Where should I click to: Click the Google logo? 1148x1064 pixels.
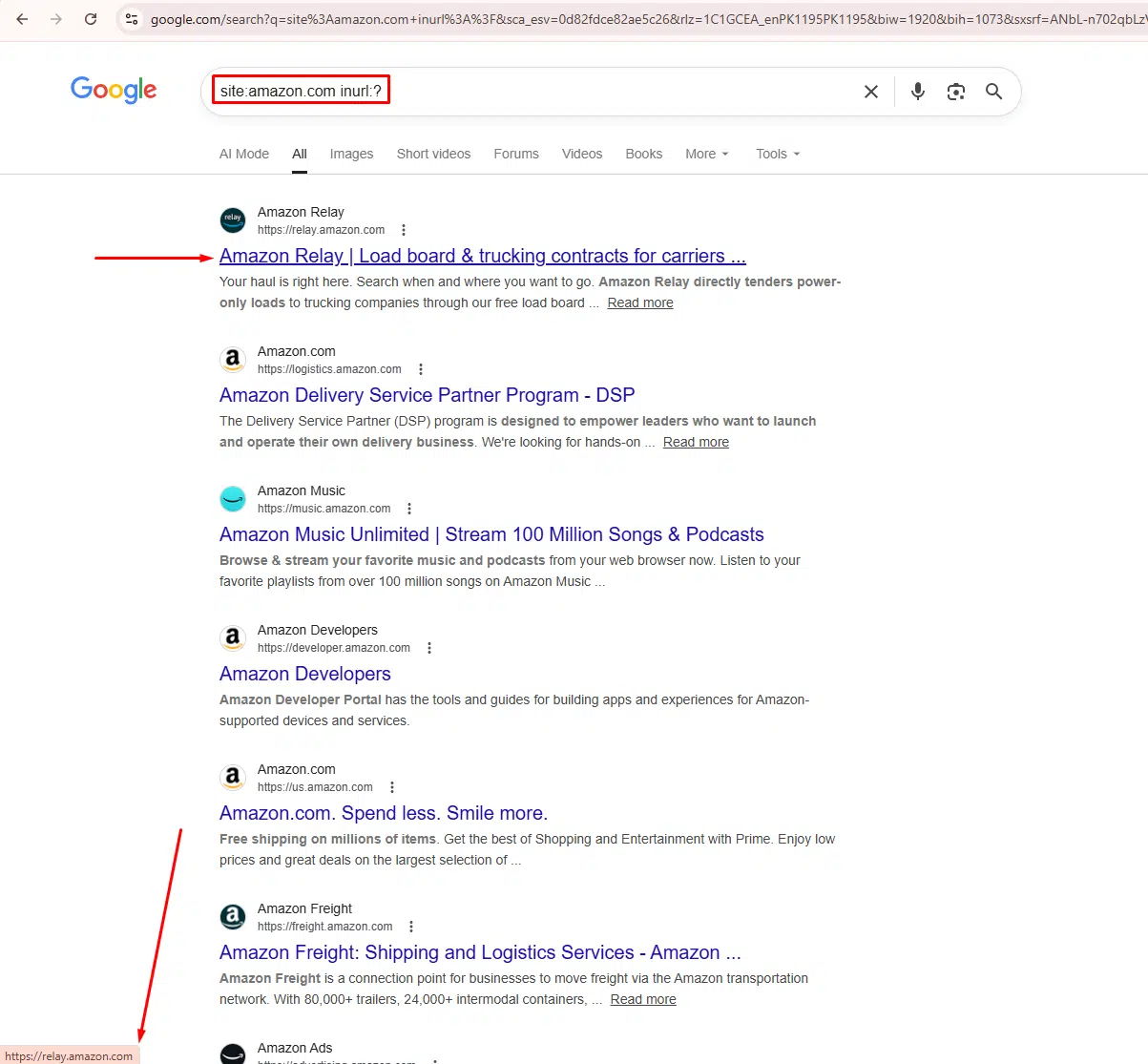(114, 90)
